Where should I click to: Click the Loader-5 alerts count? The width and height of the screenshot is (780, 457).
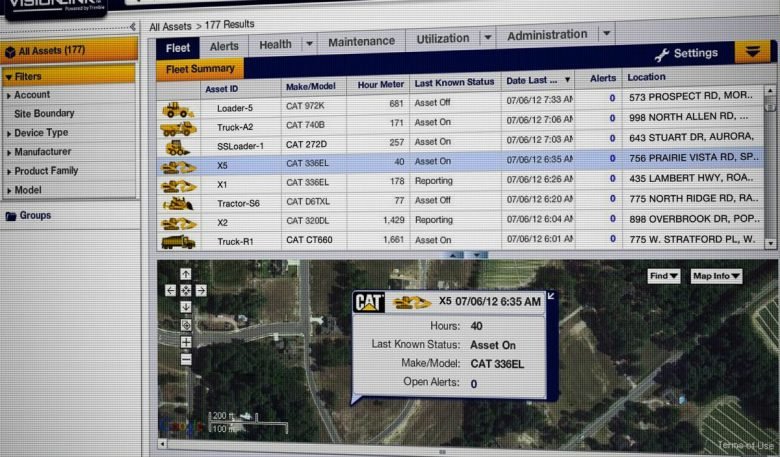coord(612,98)
